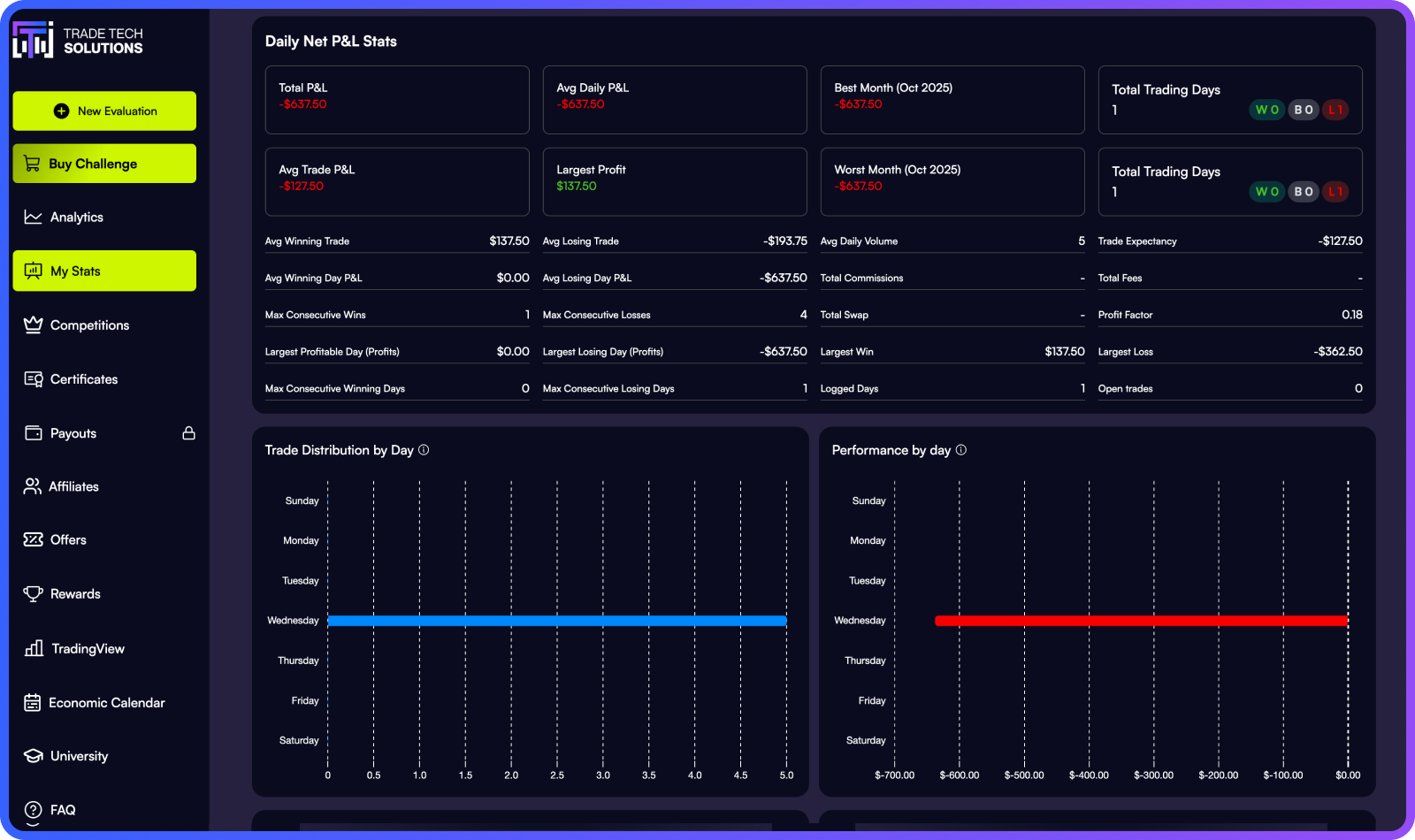The image size is (1415, 840).
Task: Click the New Evaluation button
Action: (104, 111)
